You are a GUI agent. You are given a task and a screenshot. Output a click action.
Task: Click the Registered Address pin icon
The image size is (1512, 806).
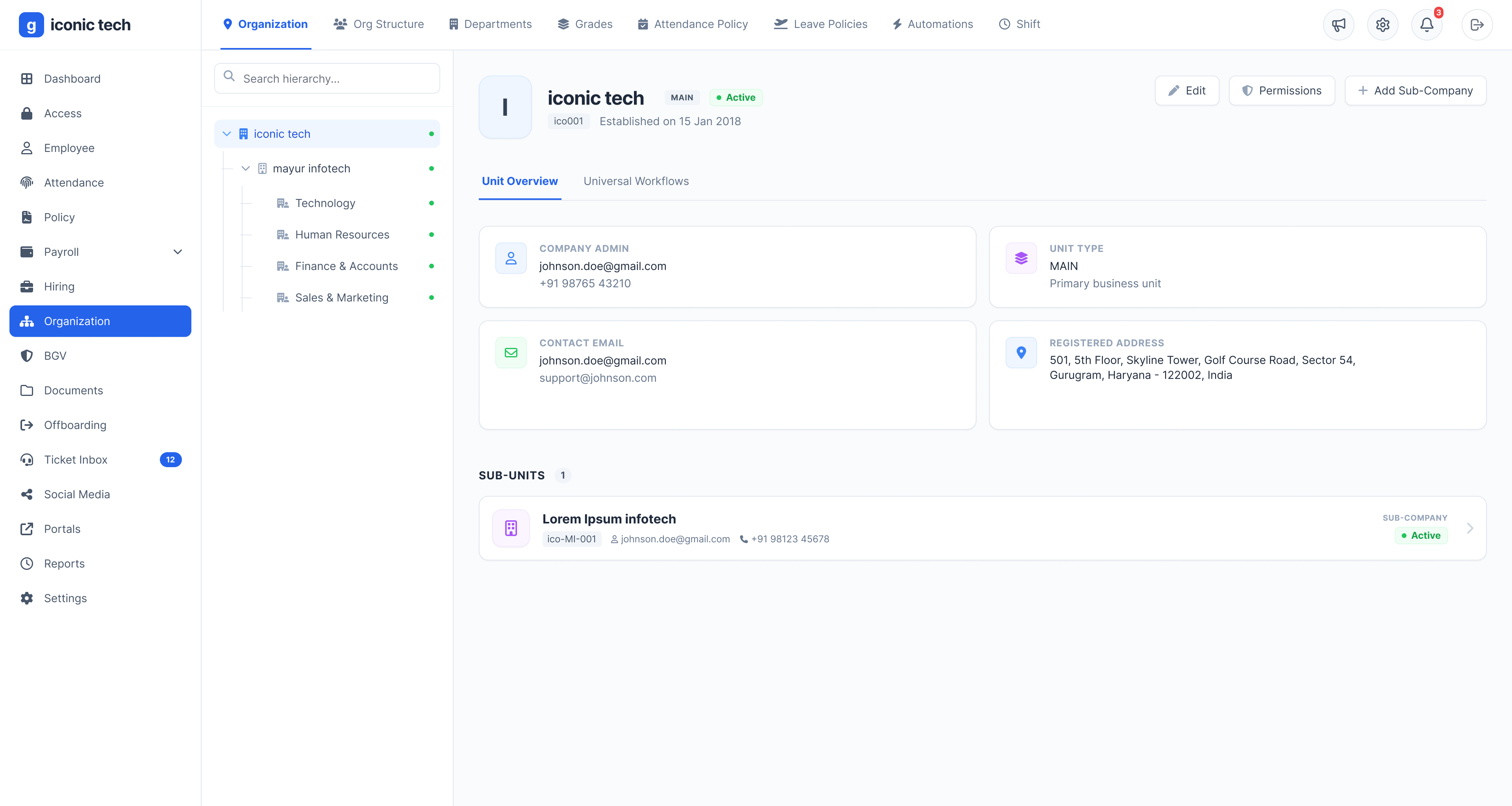click(1021, 353)
